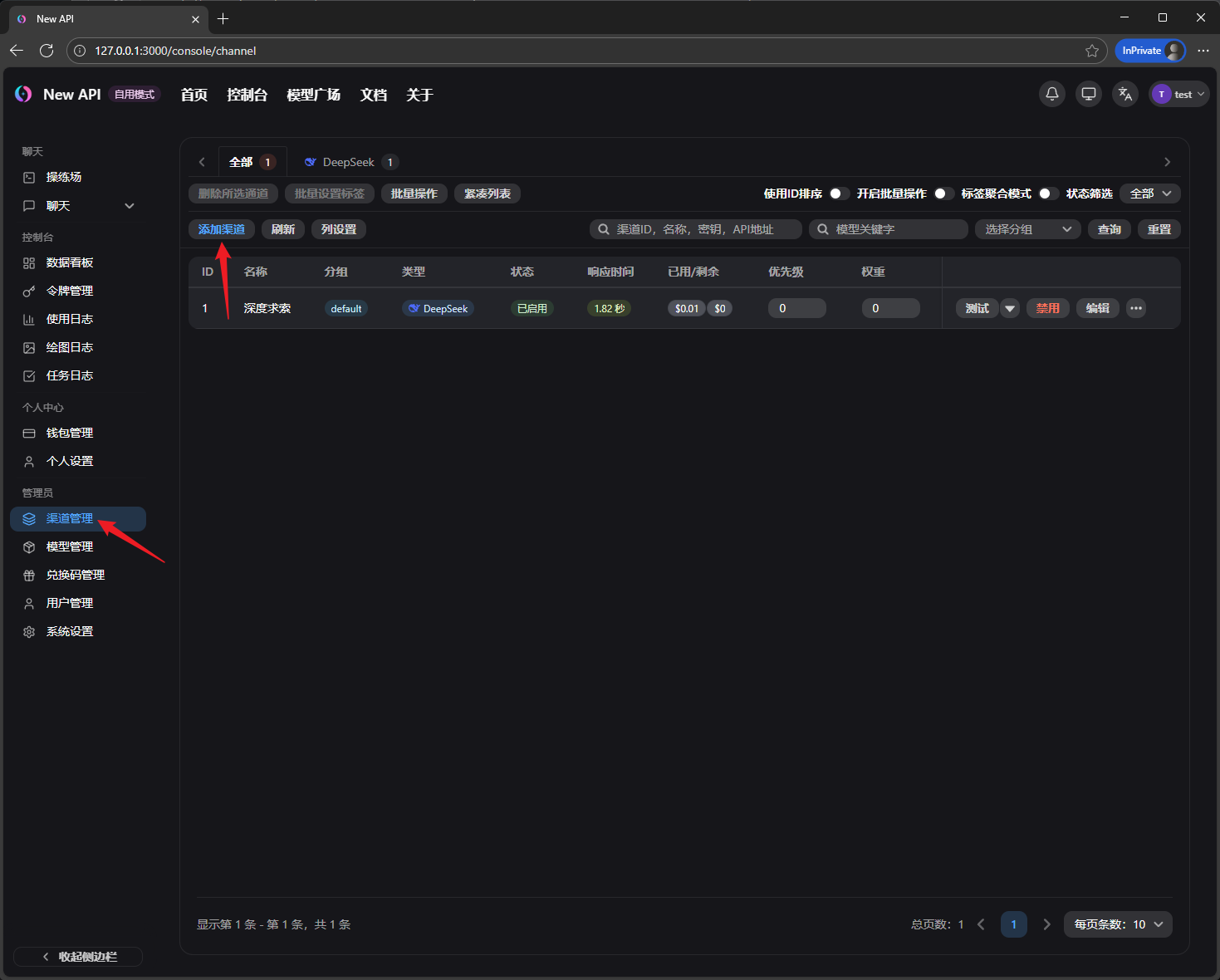Expand the 每页条数 page size dropdown
Viewport: 1220px width, 980px height.
click(1118, 924)
